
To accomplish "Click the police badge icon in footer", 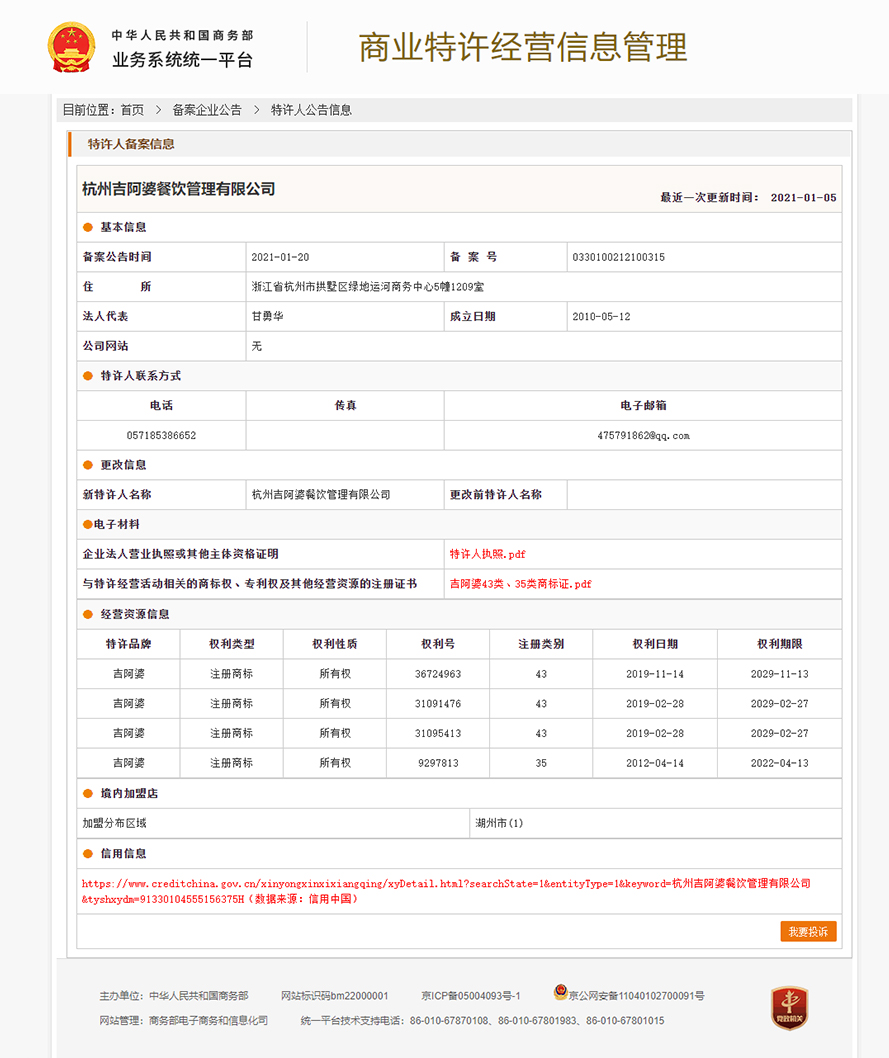I will [x=561, y=992].
